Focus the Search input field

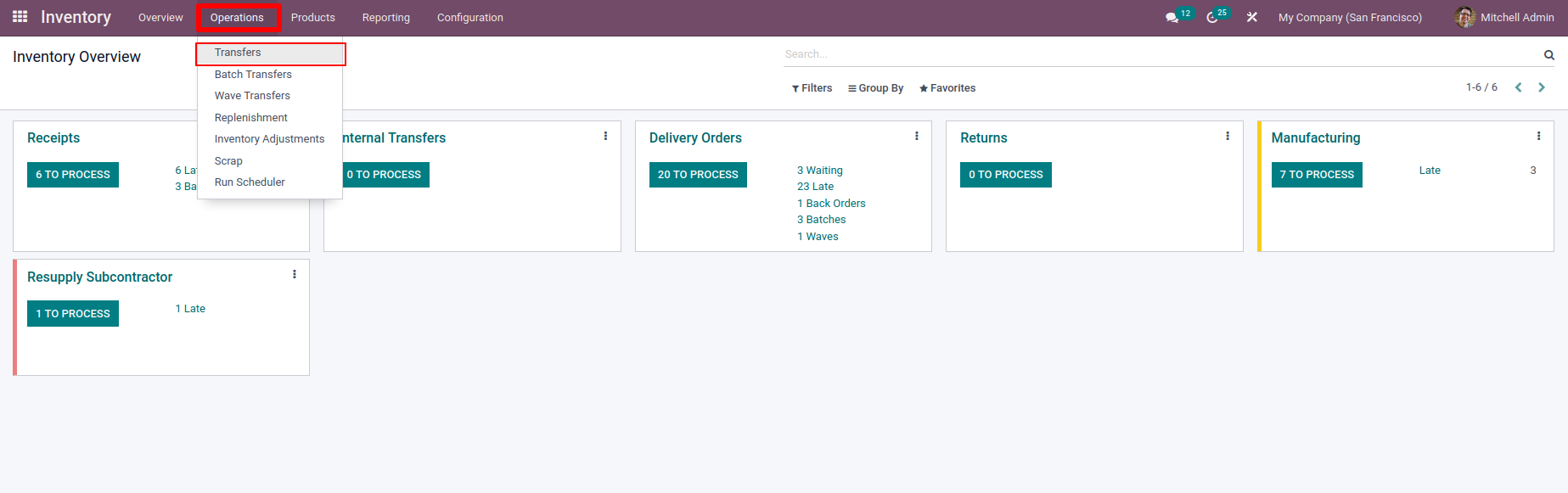pos(1161,54)
